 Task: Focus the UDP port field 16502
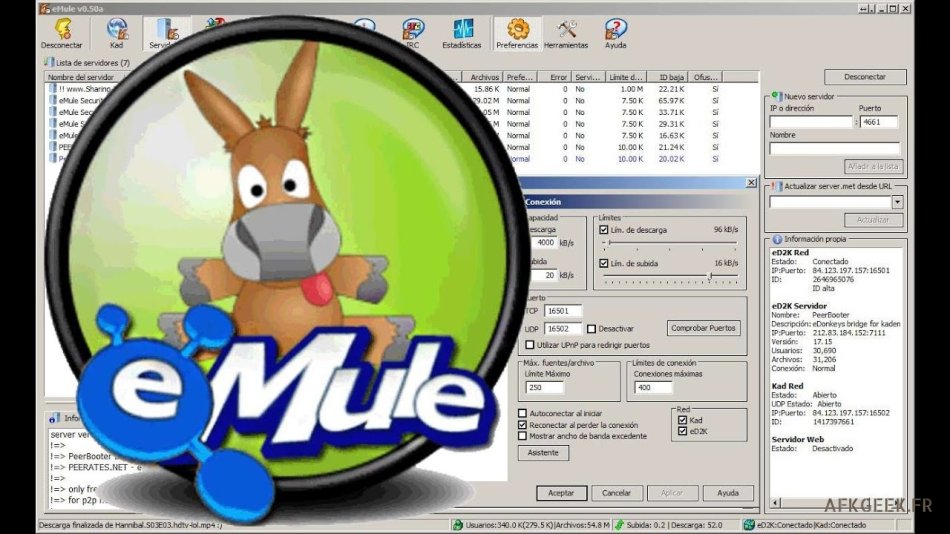pyautogui.click(x=562, y=329)
